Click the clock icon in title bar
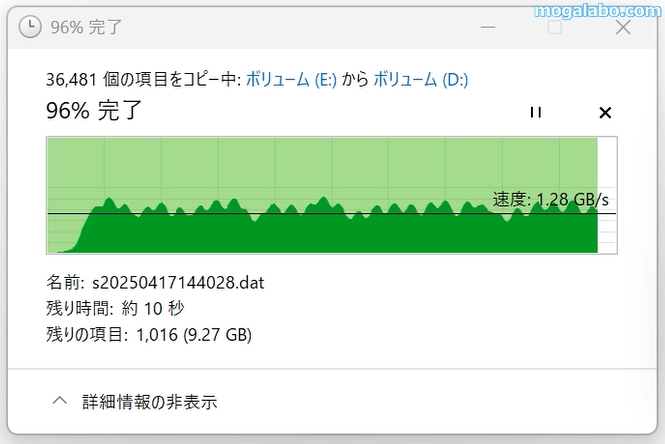Image resolution: width=665 pixels, height=444 pixels. [30, 27]
